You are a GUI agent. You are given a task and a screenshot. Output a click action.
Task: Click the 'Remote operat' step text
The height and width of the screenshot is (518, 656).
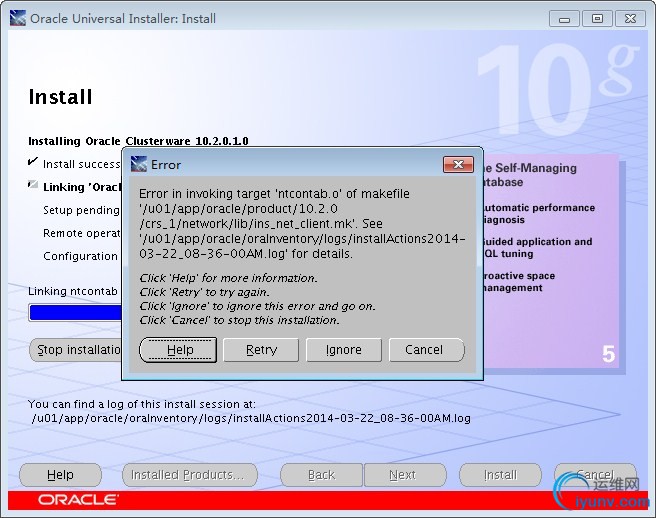[82, 233]
